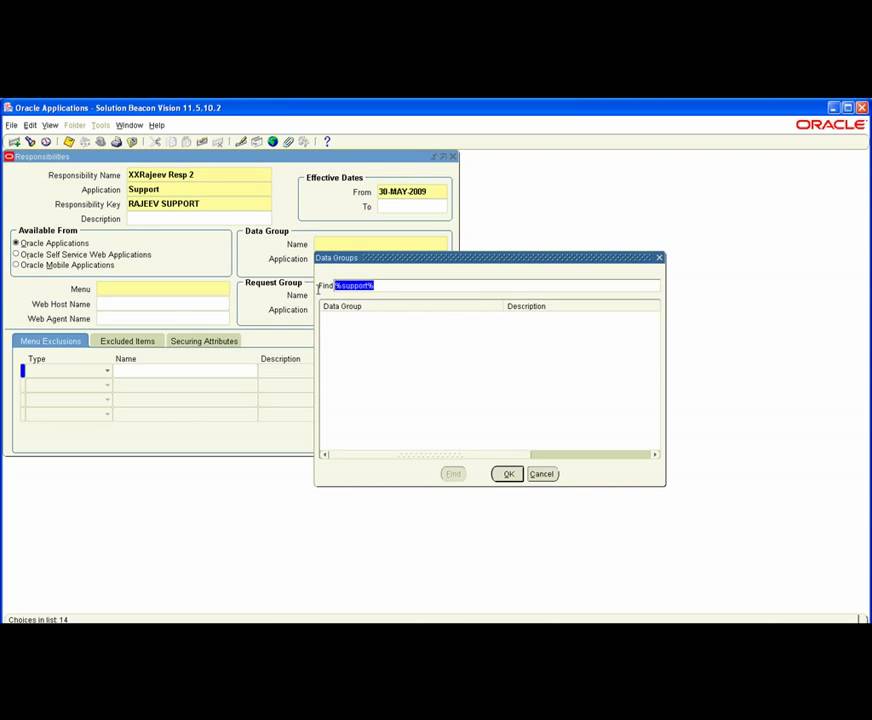Click the Switch Responsibilities toolbar icon

(x=101, y=142)
